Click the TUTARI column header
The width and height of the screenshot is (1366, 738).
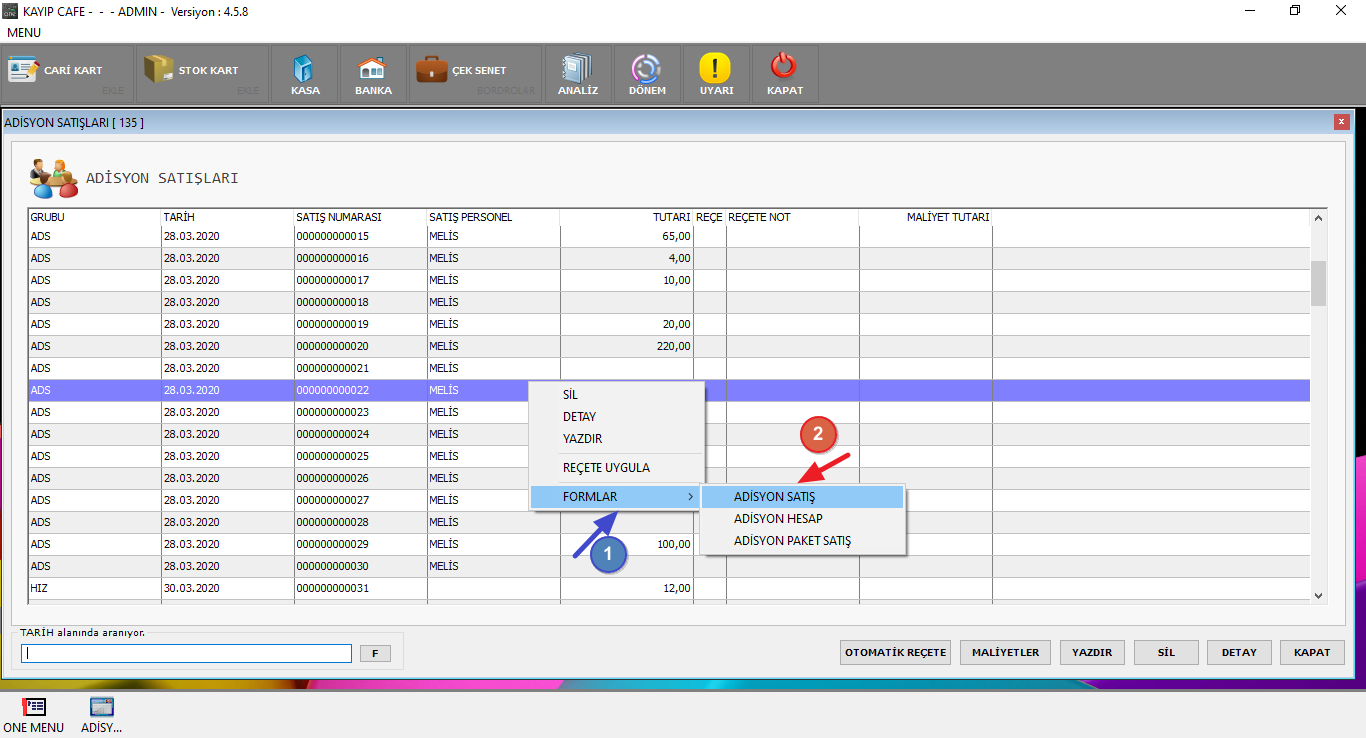pyautogui.click(x=627, y=217)
